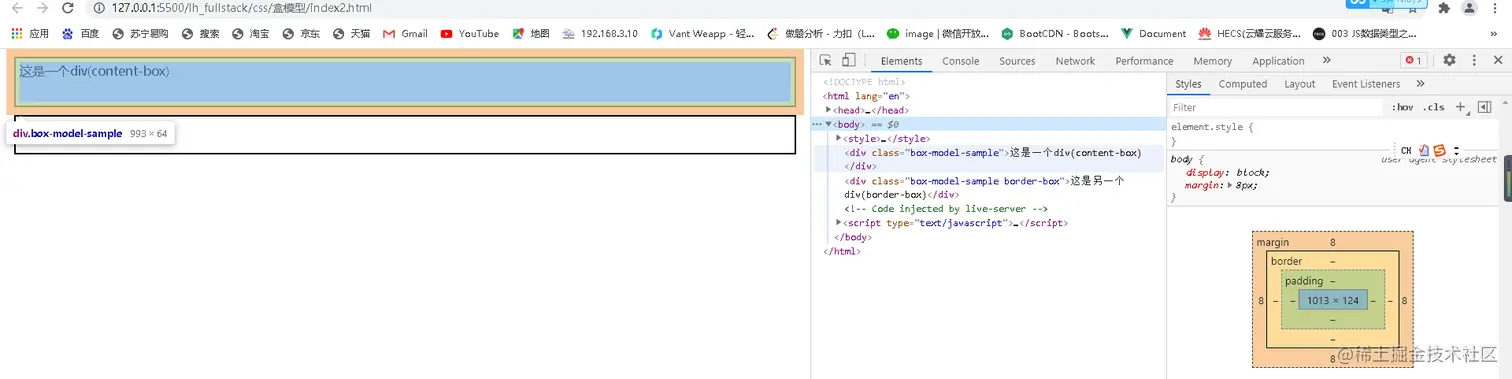Open the Chrome extensions puzzle icon
This screenshot has width=1512, height=379.
click(1444, 8)
